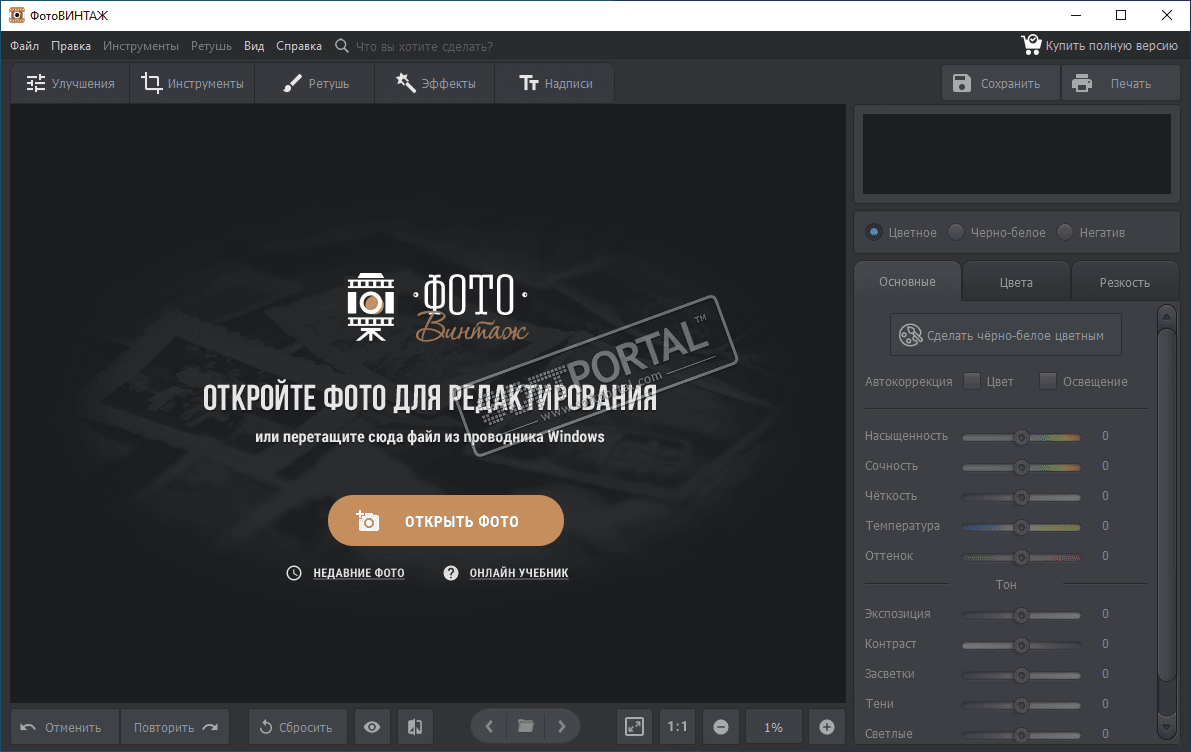Image resolution: width=1191 pixels, height=752 pixels.
Task: Select the Негатив radio option
Action: (1065, 232)
